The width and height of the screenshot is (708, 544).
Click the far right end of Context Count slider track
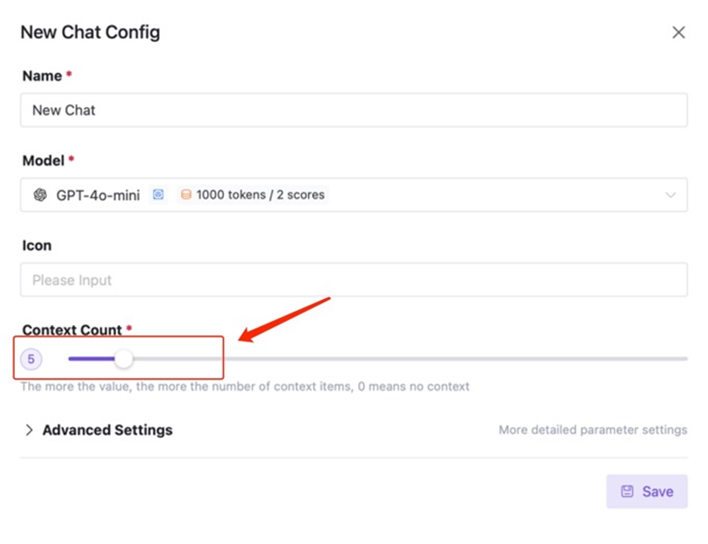coord(685,359)
